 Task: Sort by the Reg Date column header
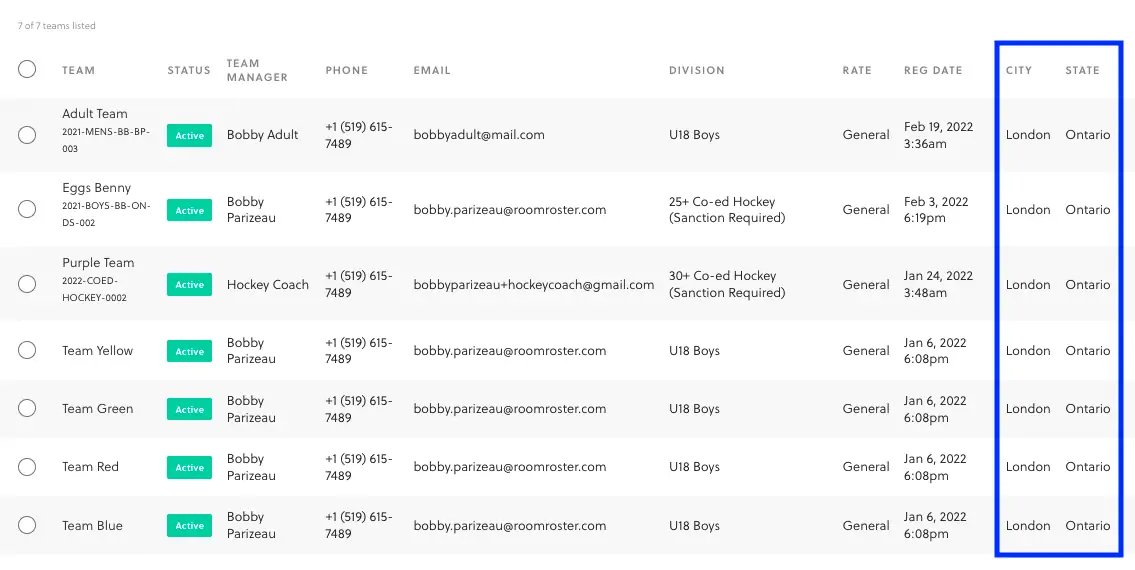[933, 70]
